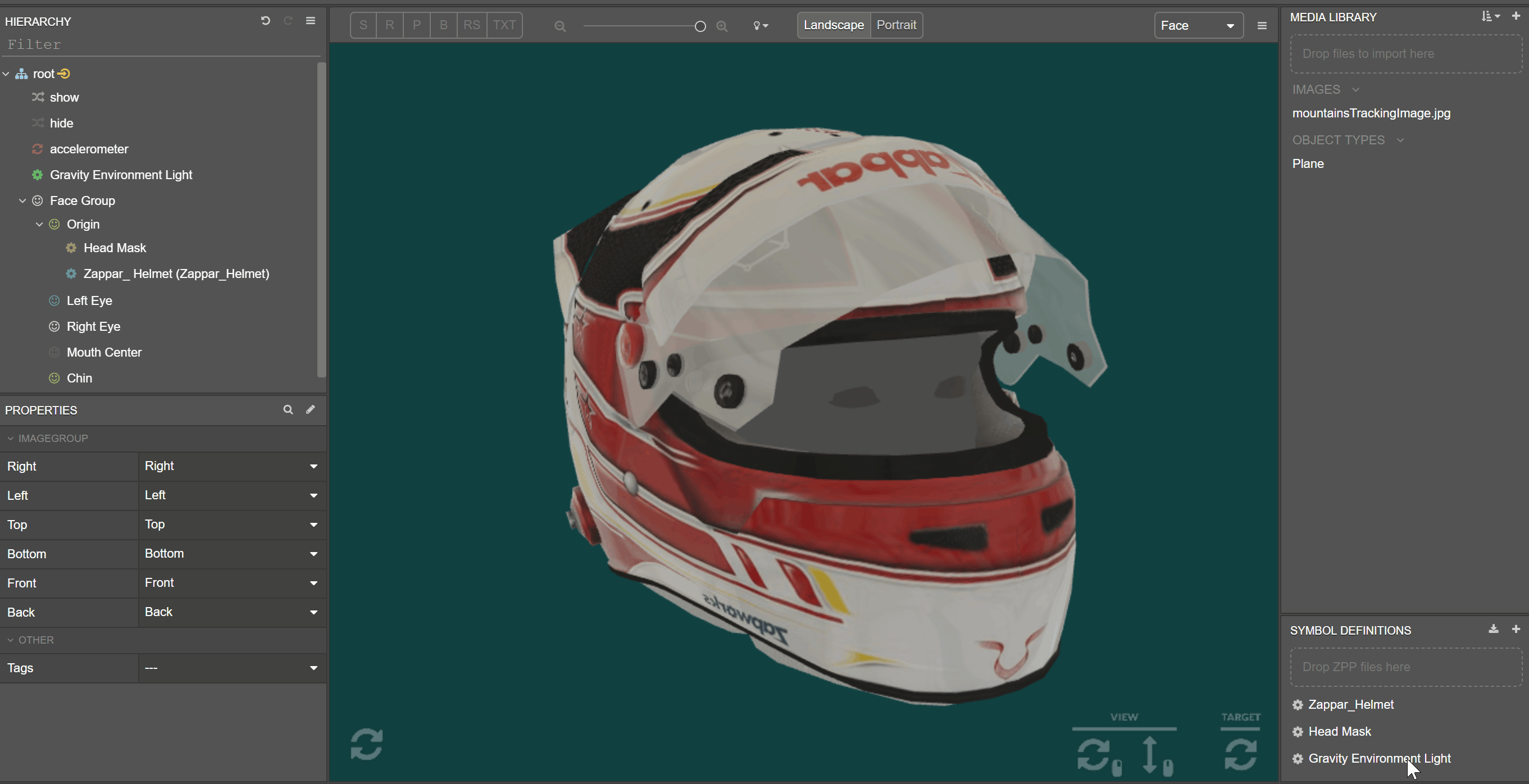Select mountainsTrackingImage.jpg in Media Library

[x=1371, y=113]
